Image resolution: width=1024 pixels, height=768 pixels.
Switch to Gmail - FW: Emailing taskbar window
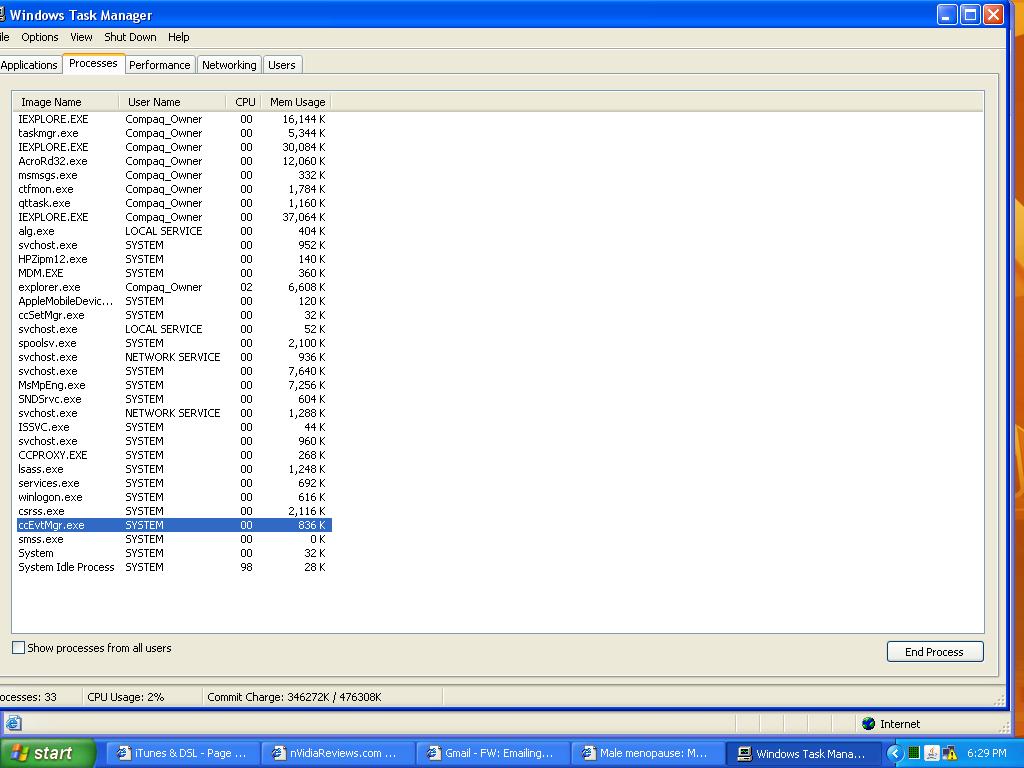pyautogui.click(x=491, y=753)
